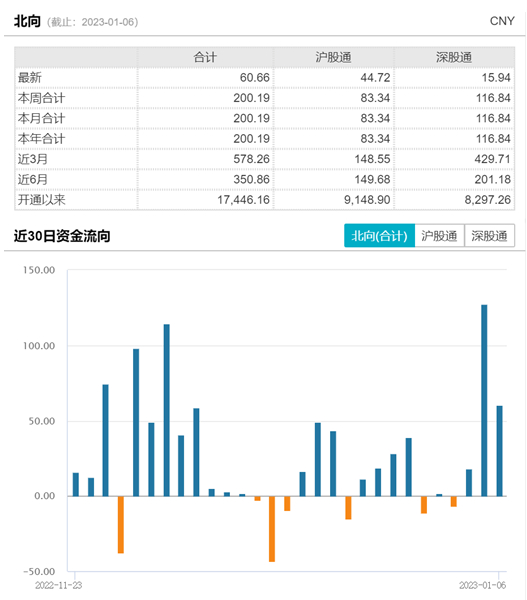Select the 开通以来 row label
The height and width of the screenshot is (600, 527).
coord(41,199)
